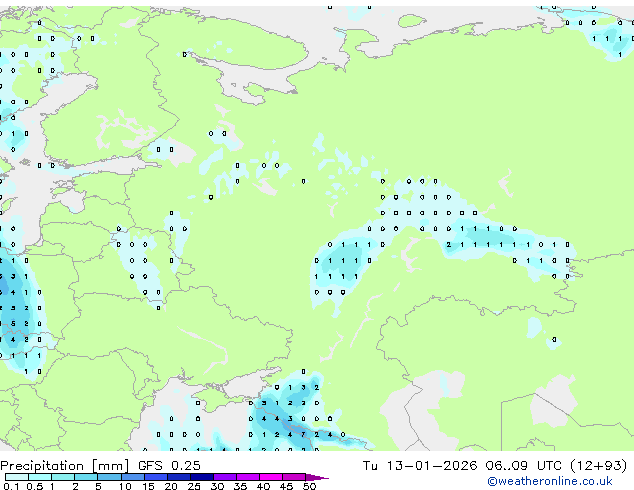Pick the 1–2 mm legend swatch
The width and height of the screenshot is (634, 490).
coord(63,477)
